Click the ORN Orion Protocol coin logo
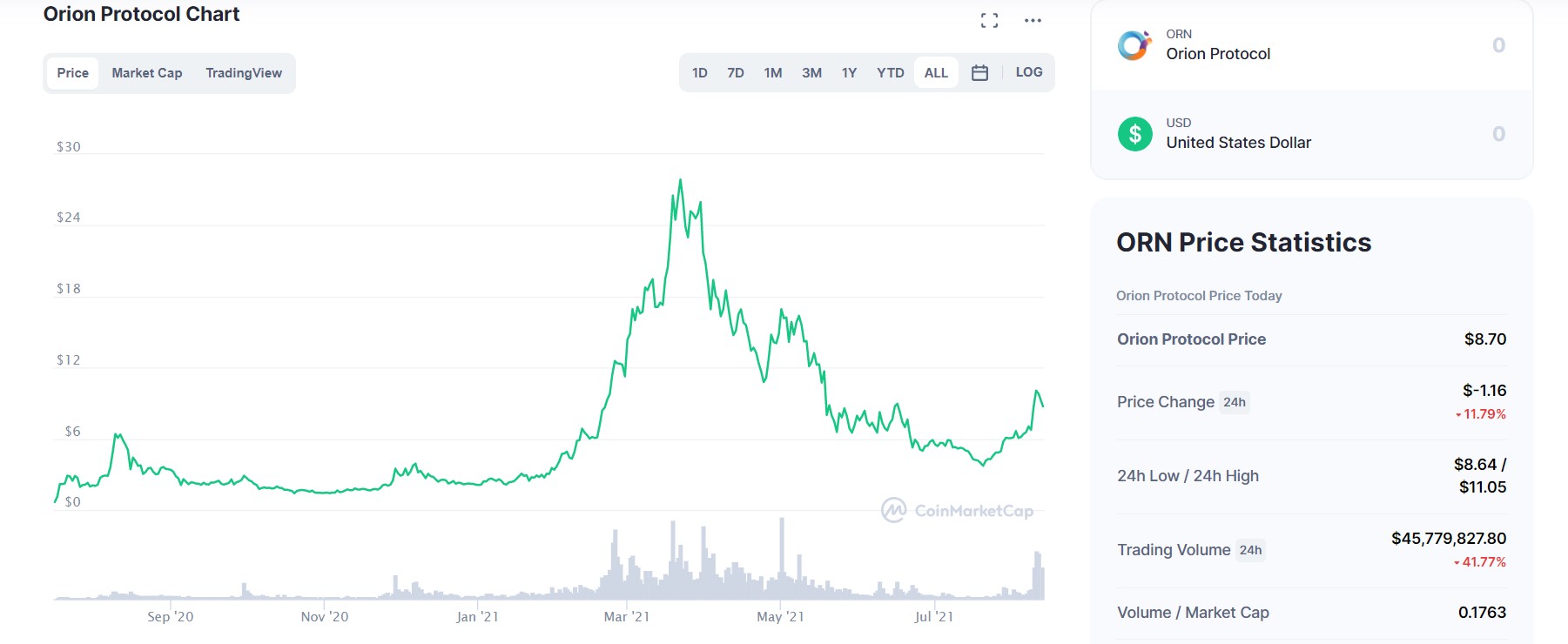The image size is (1568, 644). pyautogui.click(x=1136, y=44)
